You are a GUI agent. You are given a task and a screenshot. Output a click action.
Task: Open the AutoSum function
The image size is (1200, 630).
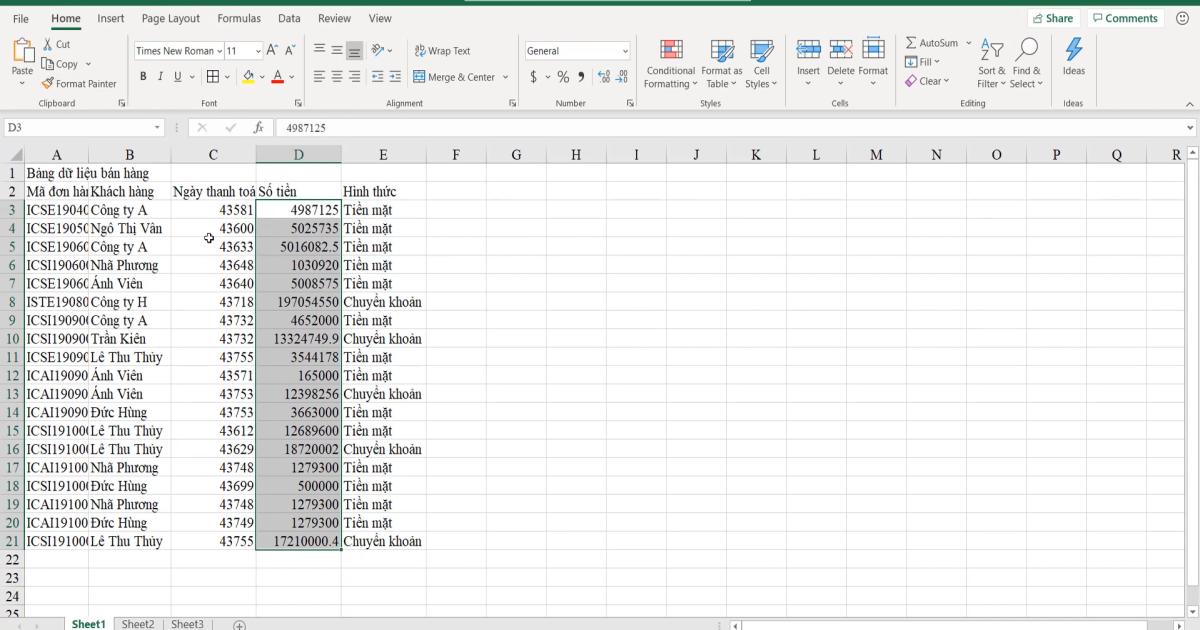(x=930, y=43)
